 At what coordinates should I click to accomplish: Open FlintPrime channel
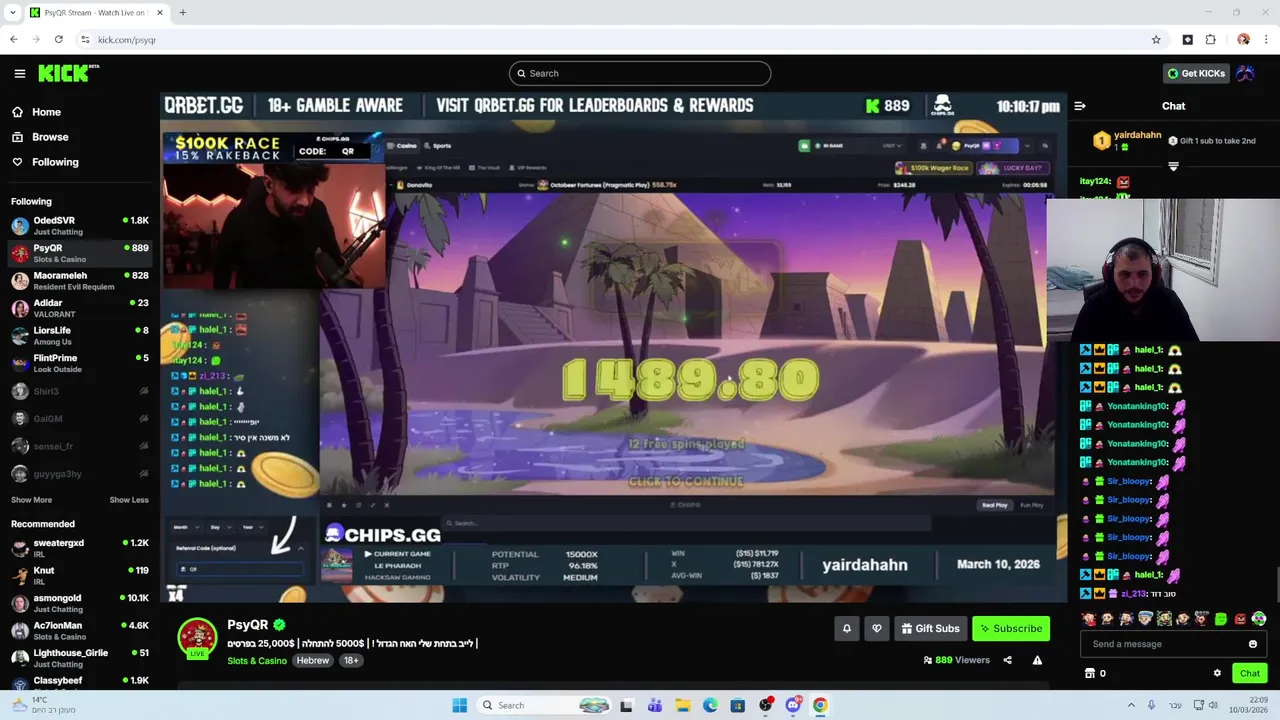pyautogui.click(x=80, y=363)
